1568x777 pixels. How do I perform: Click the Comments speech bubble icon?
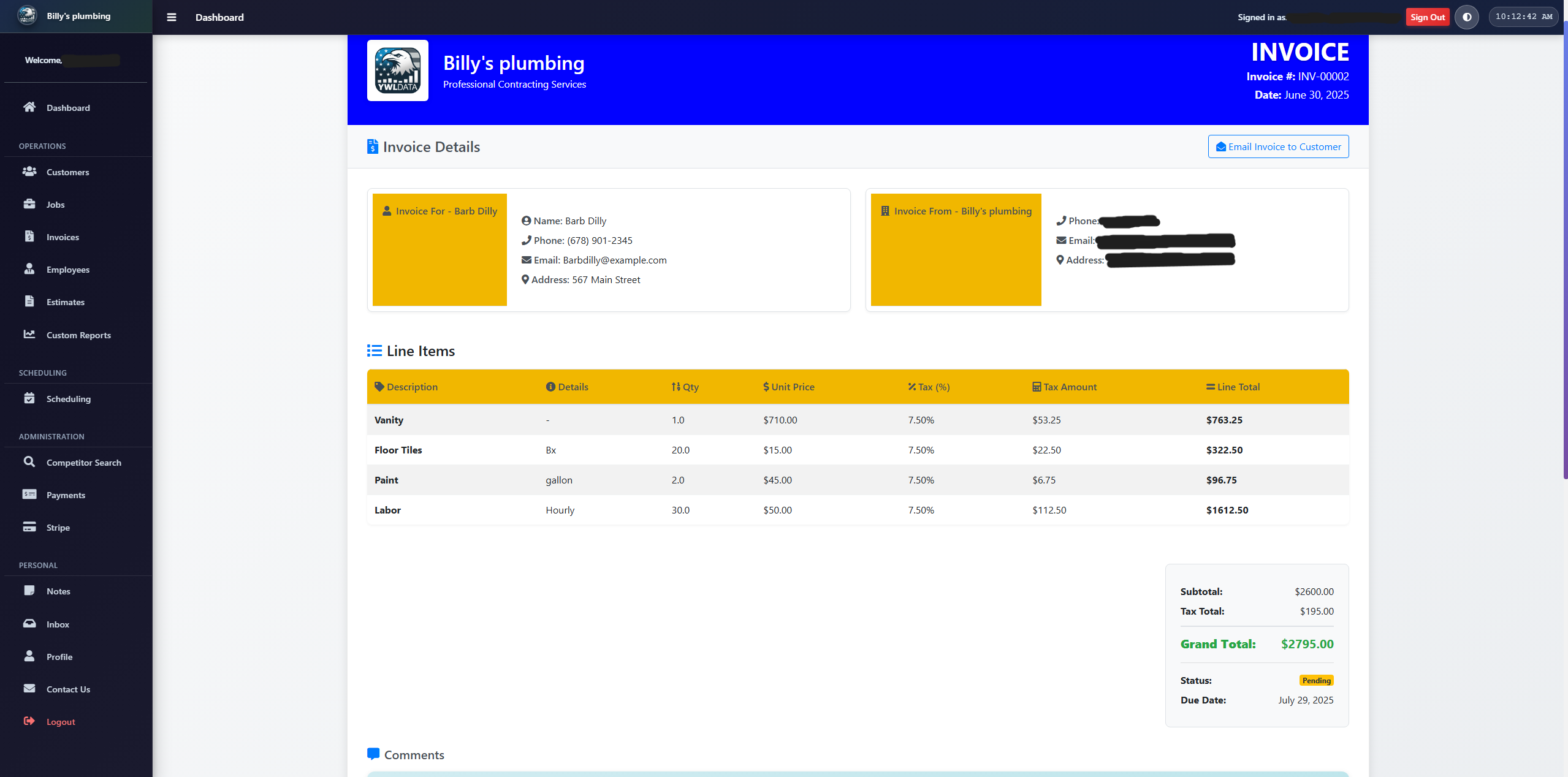click(x=373, y=754)
